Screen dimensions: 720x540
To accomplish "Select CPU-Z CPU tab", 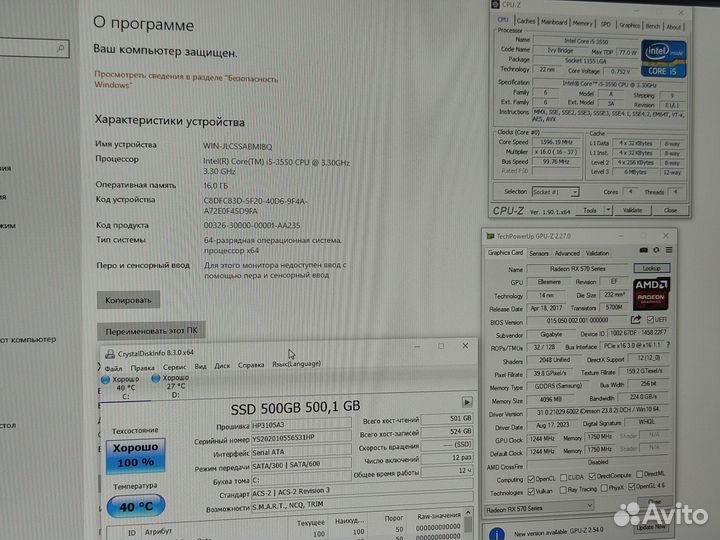I will (x=503, y=20).
